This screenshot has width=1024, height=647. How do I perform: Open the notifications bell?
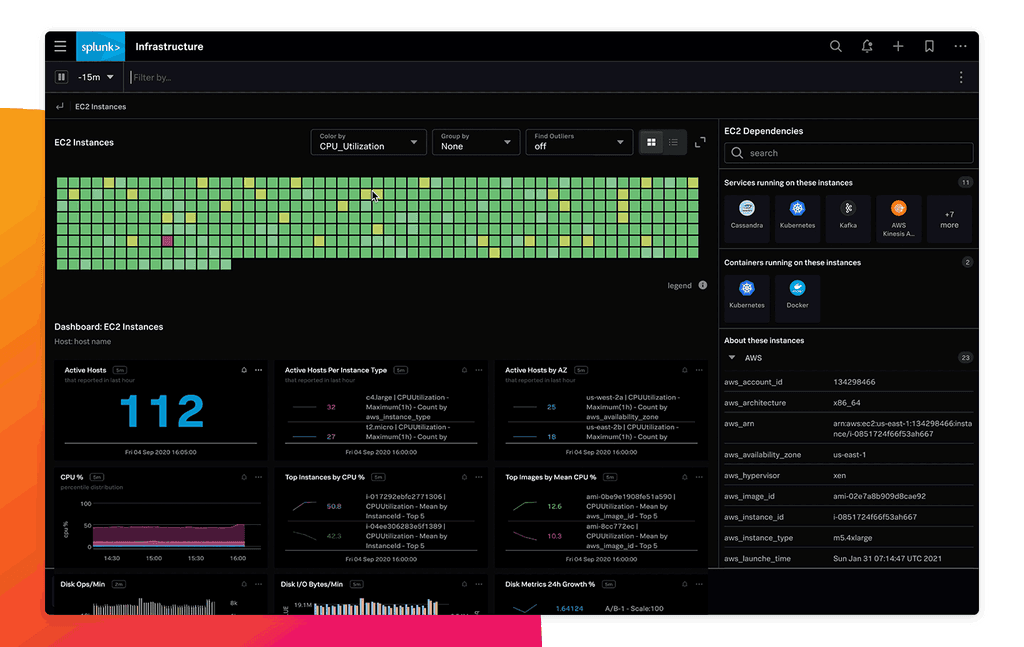pyautogui.click(x=866, y=46)
